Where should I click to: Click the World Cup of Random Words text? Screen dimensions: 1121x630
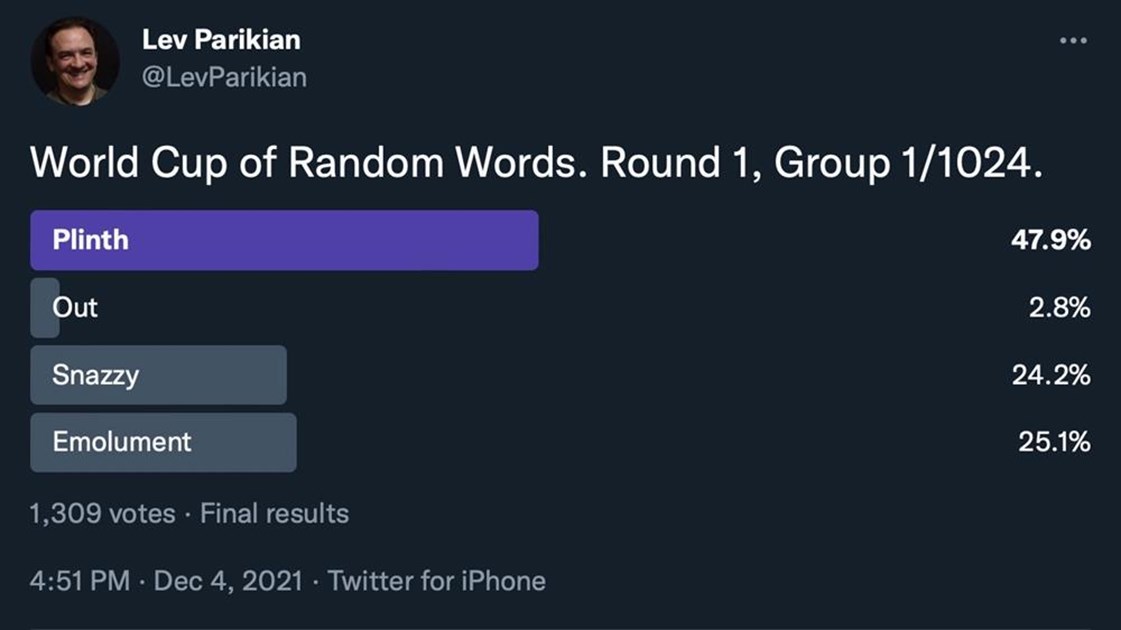pos(308,163)
